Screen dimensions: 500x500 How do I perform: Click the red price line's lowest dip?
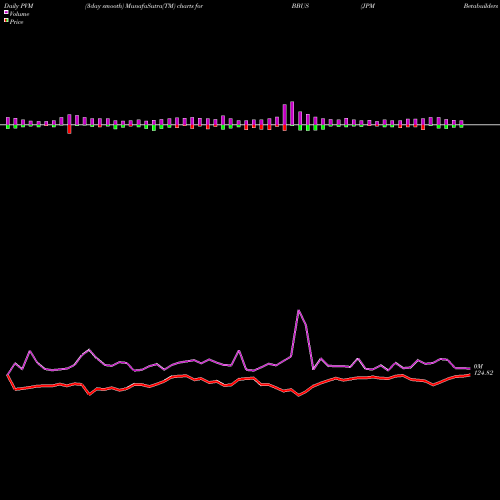299,395
